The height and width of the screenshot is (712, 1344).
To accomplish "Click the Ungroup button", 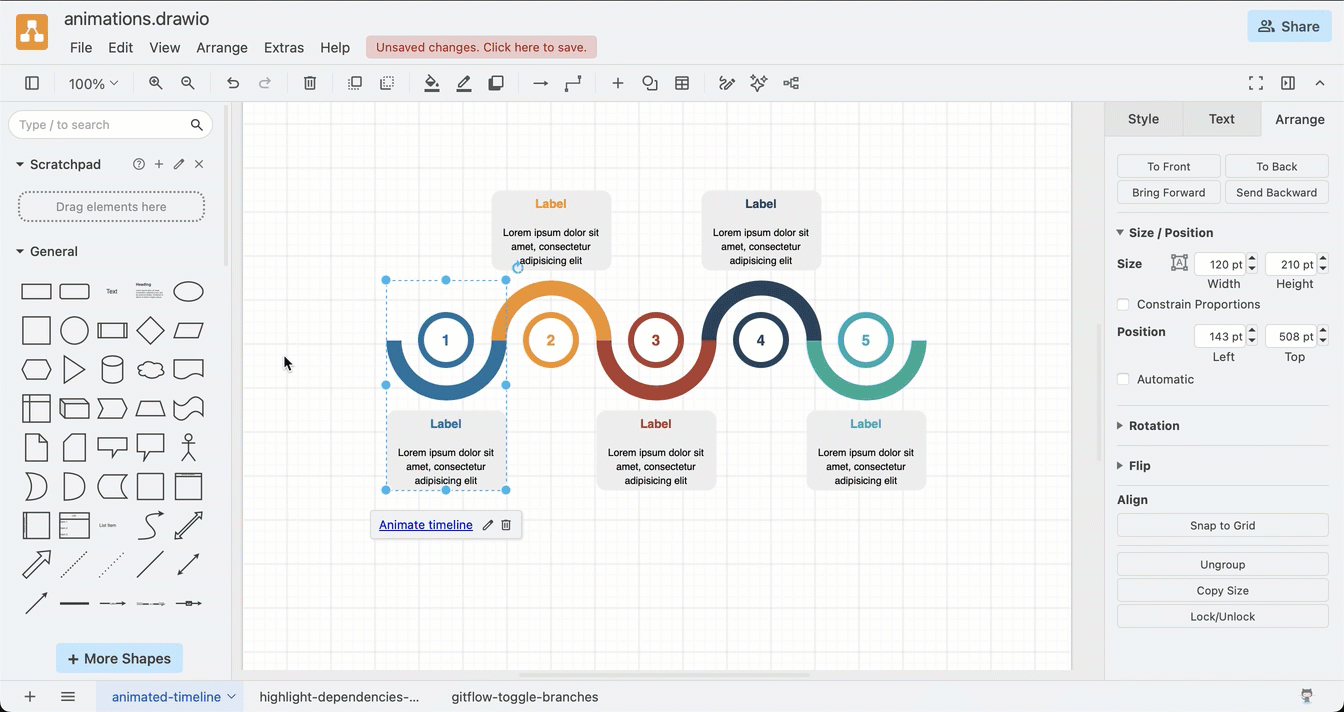I will (x=1223, y=564).
